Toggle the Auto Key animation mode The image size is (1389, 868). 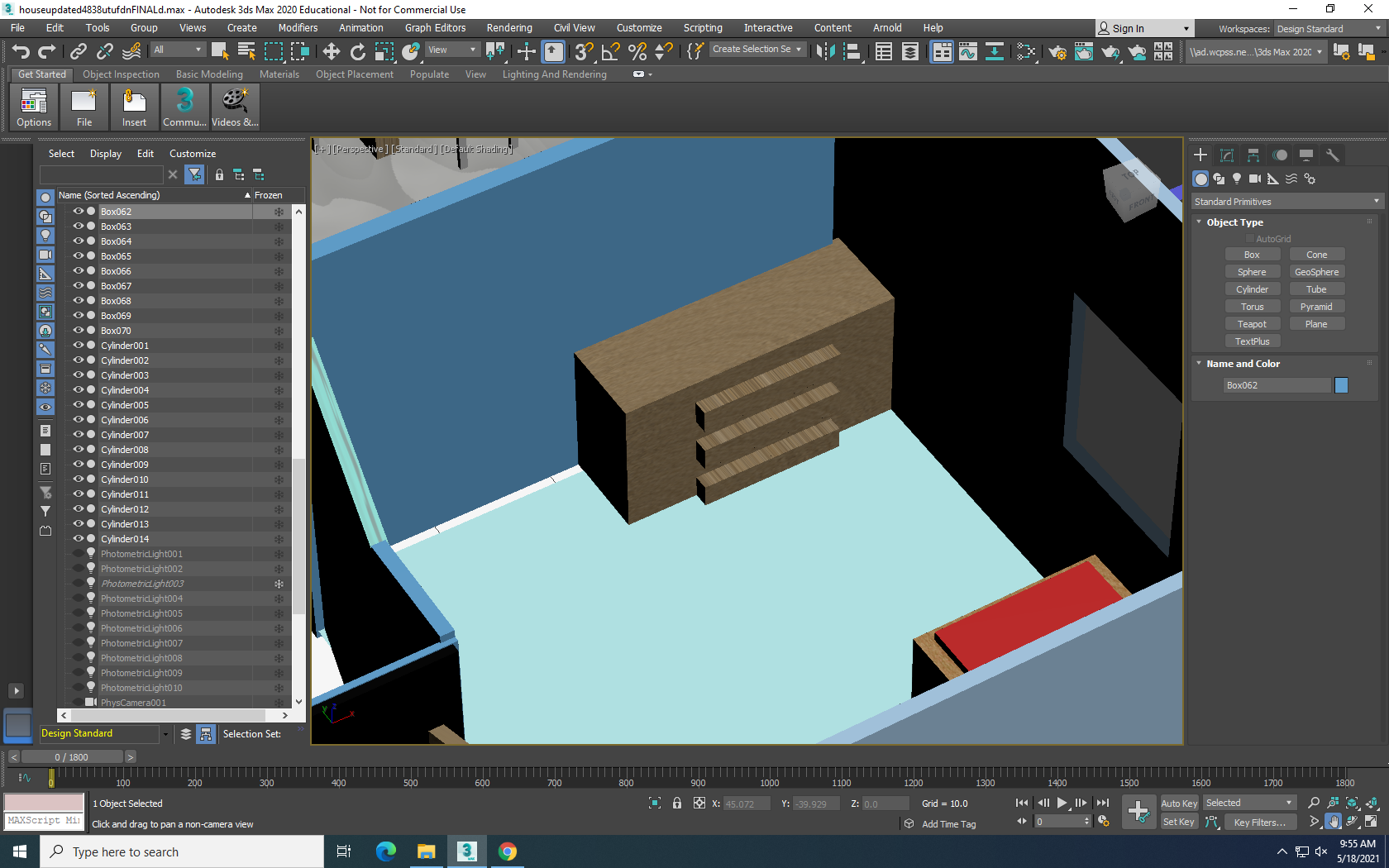click(x=1179, y=804)
